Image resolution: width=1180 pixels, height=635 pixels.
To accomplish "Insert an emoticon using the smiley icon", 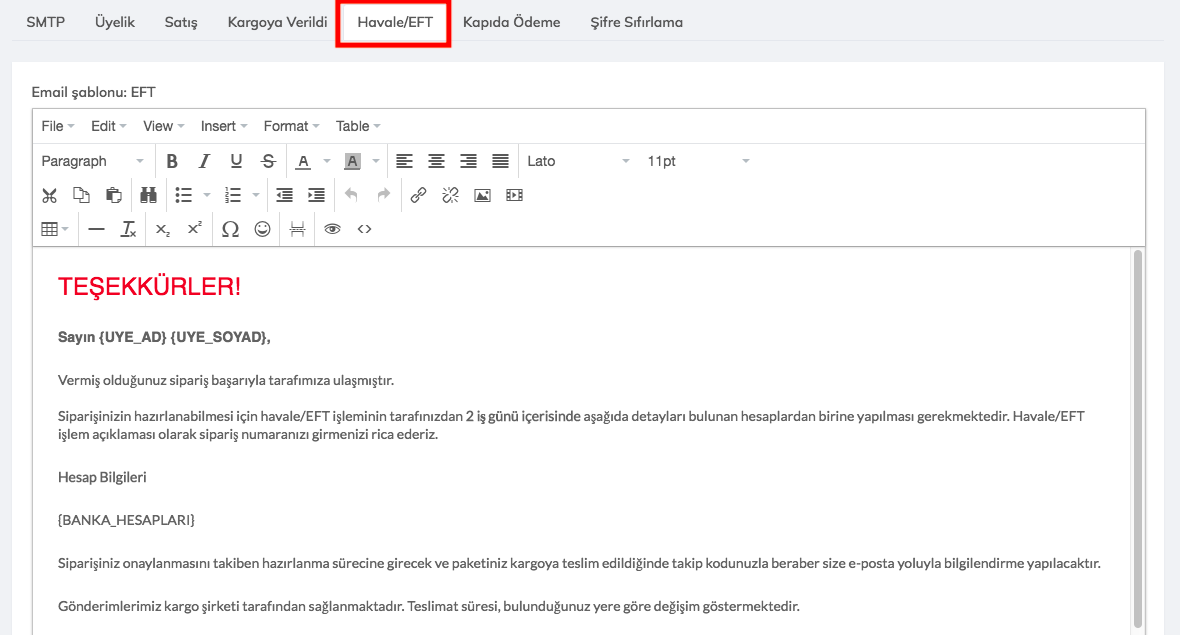I will (x=262, y=229).
